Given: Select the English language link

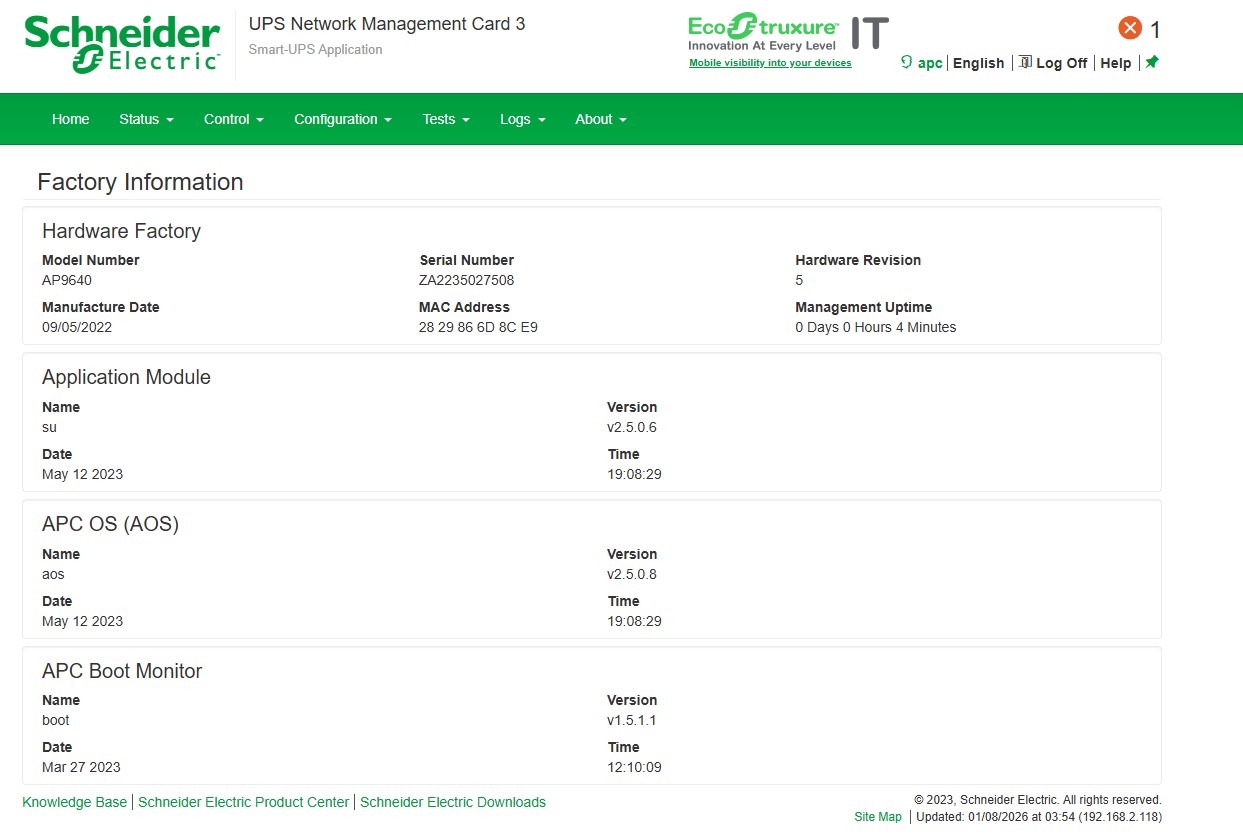Looking at the screenshot, I should click(978, 63).
